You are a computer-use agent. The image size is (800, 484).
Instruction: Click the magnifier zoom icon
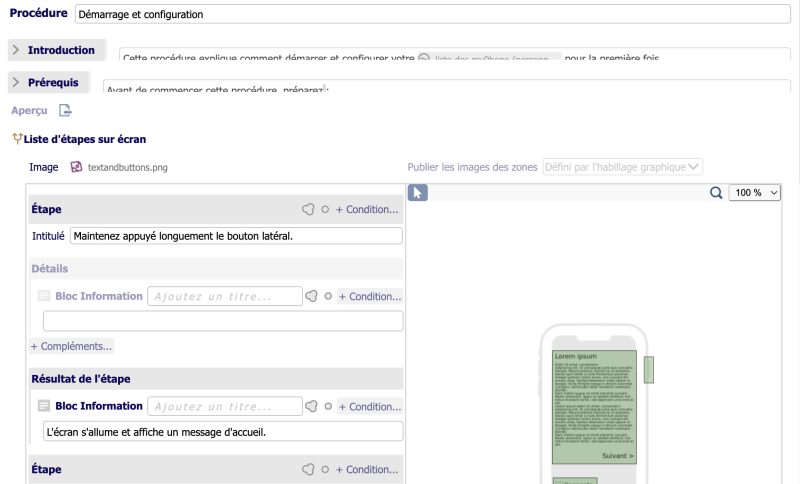click(x=716, y=193)
